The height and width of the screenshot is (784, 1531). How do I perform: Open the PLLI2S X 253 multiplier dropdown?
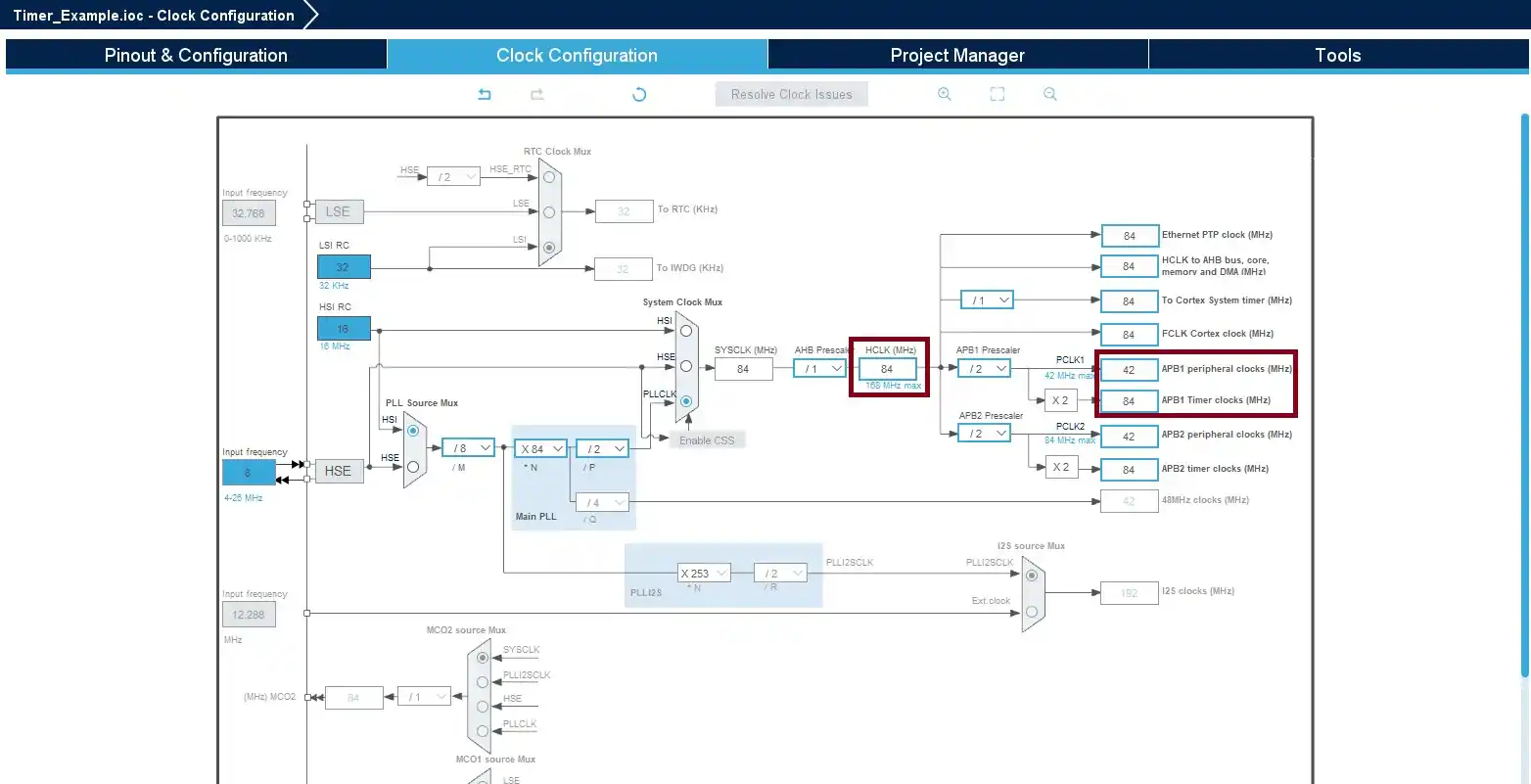(x=704, y=573)
